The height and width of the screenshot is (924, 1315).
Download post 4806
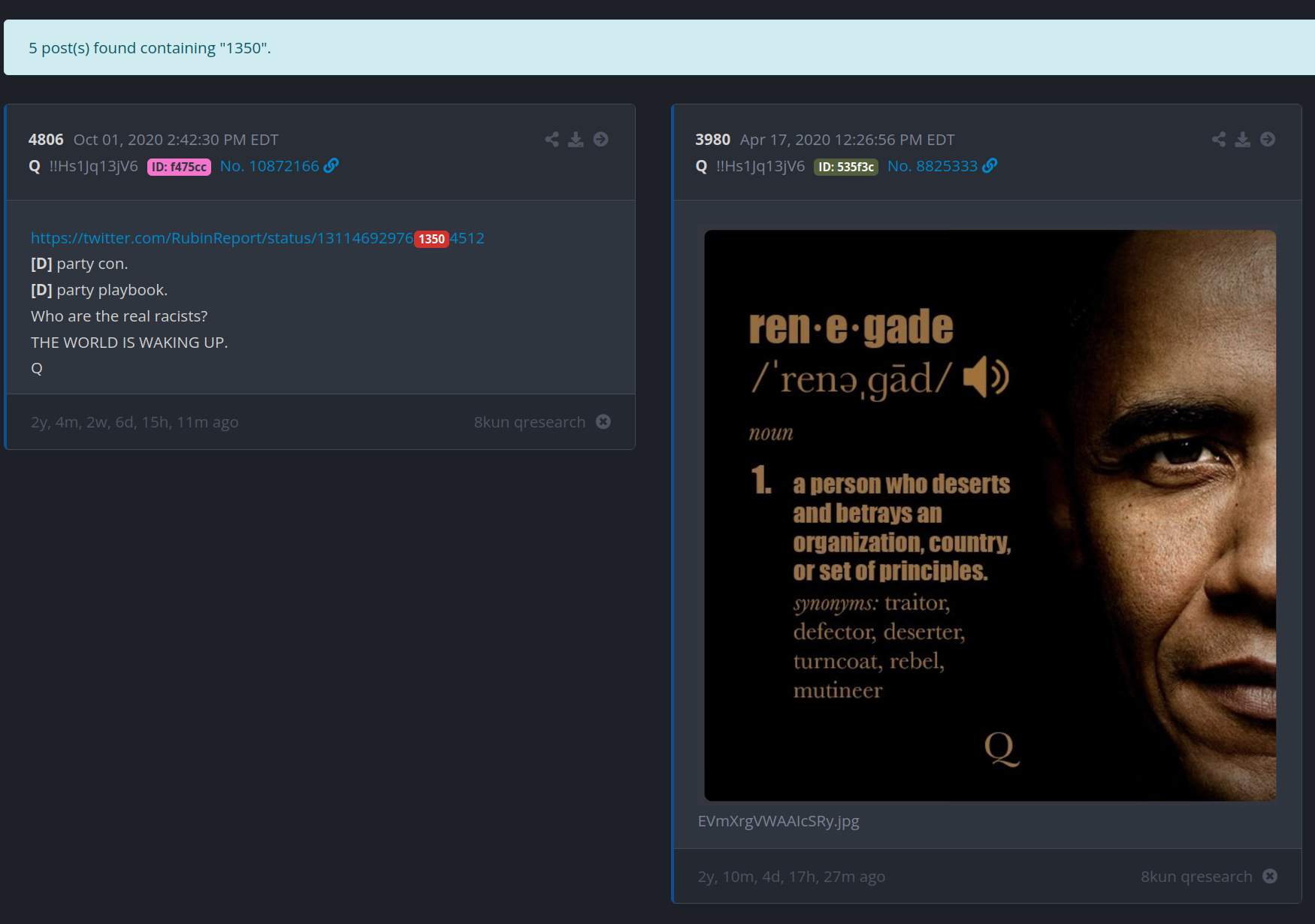click(x=576, y=139)
